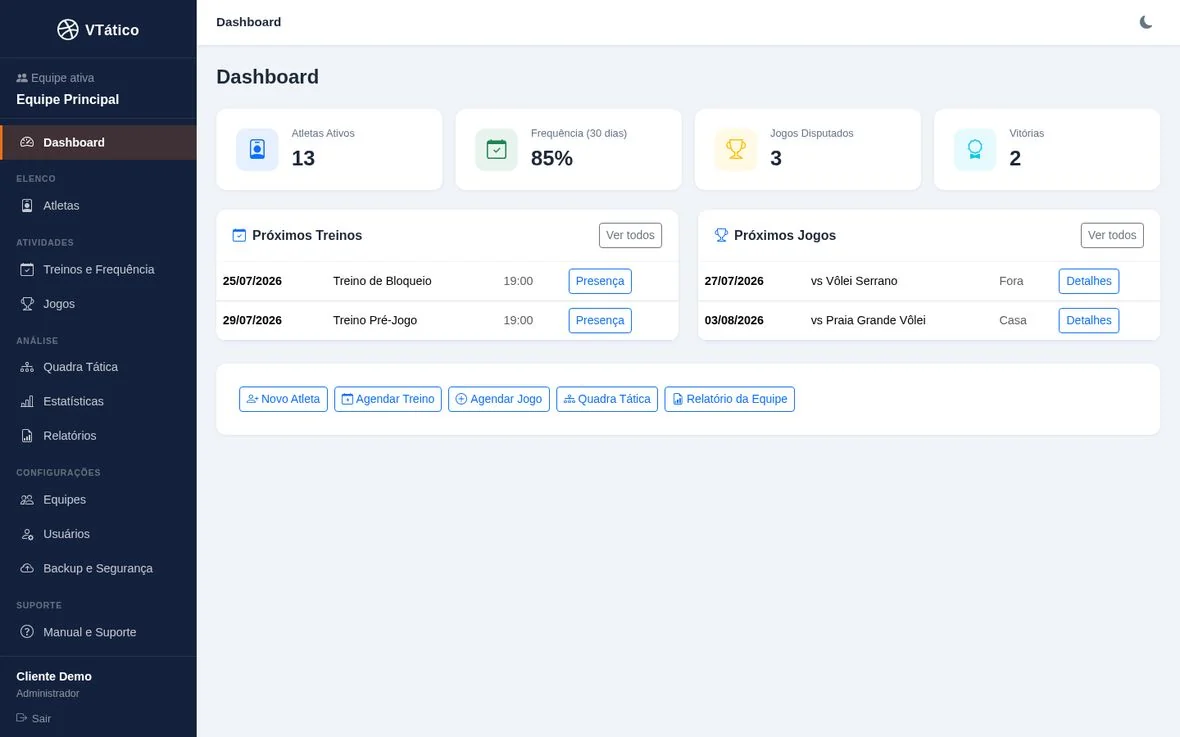Click the VTático logo icon
The width and height of the screenshot is (1180, 737).
pos(68,29)
